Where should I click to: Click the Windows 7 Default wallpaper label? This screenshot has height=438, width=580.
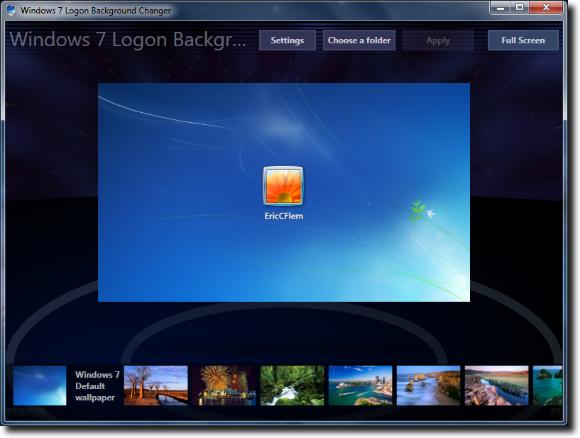point(97,386)
